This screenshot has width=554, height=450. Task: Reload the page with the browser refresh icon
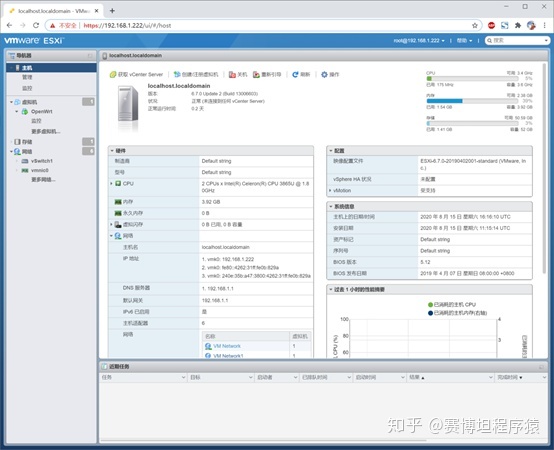pos(36,25)
